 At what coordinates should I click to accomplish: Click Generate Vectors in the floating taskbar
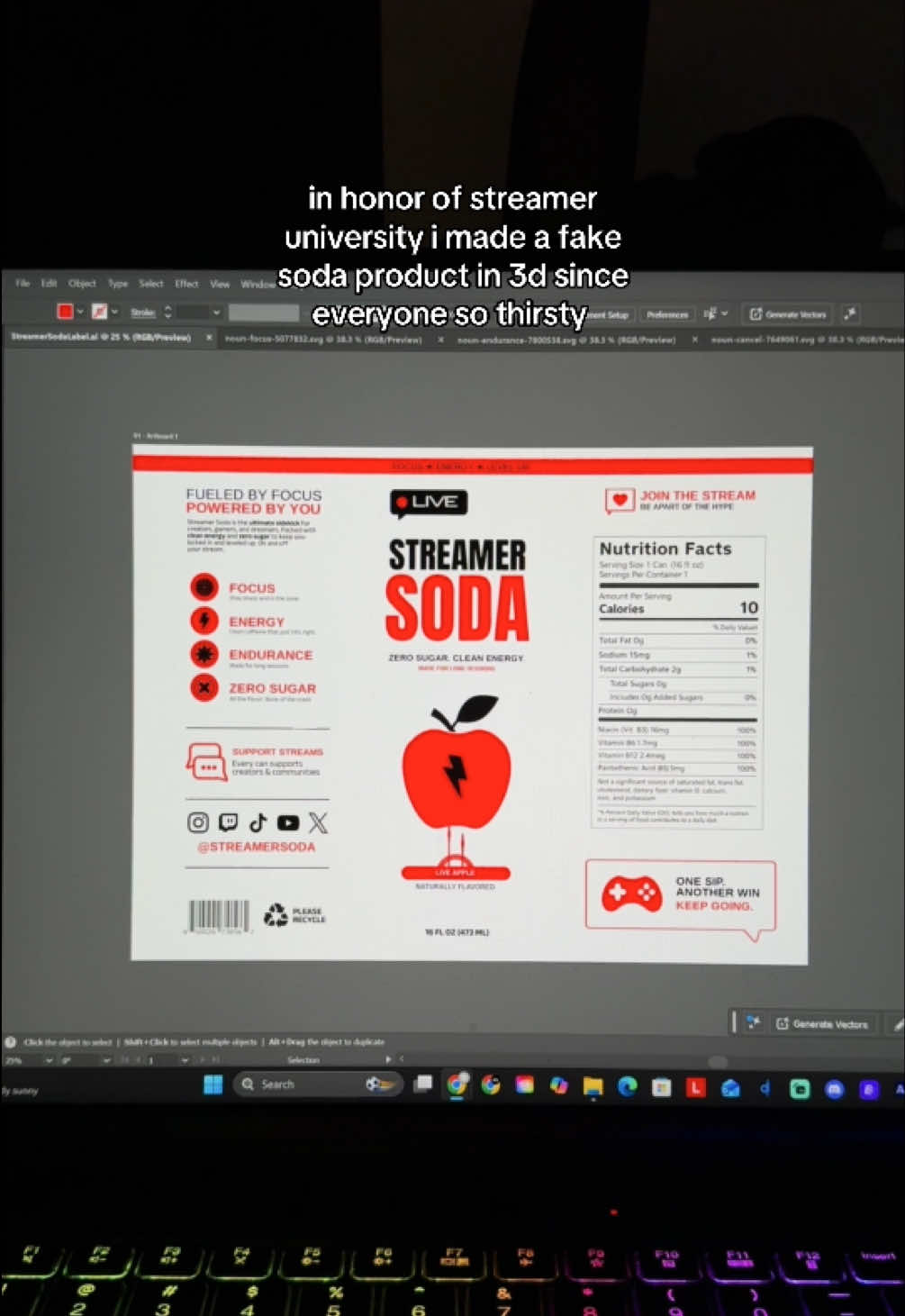click(x=822, y=1024)
